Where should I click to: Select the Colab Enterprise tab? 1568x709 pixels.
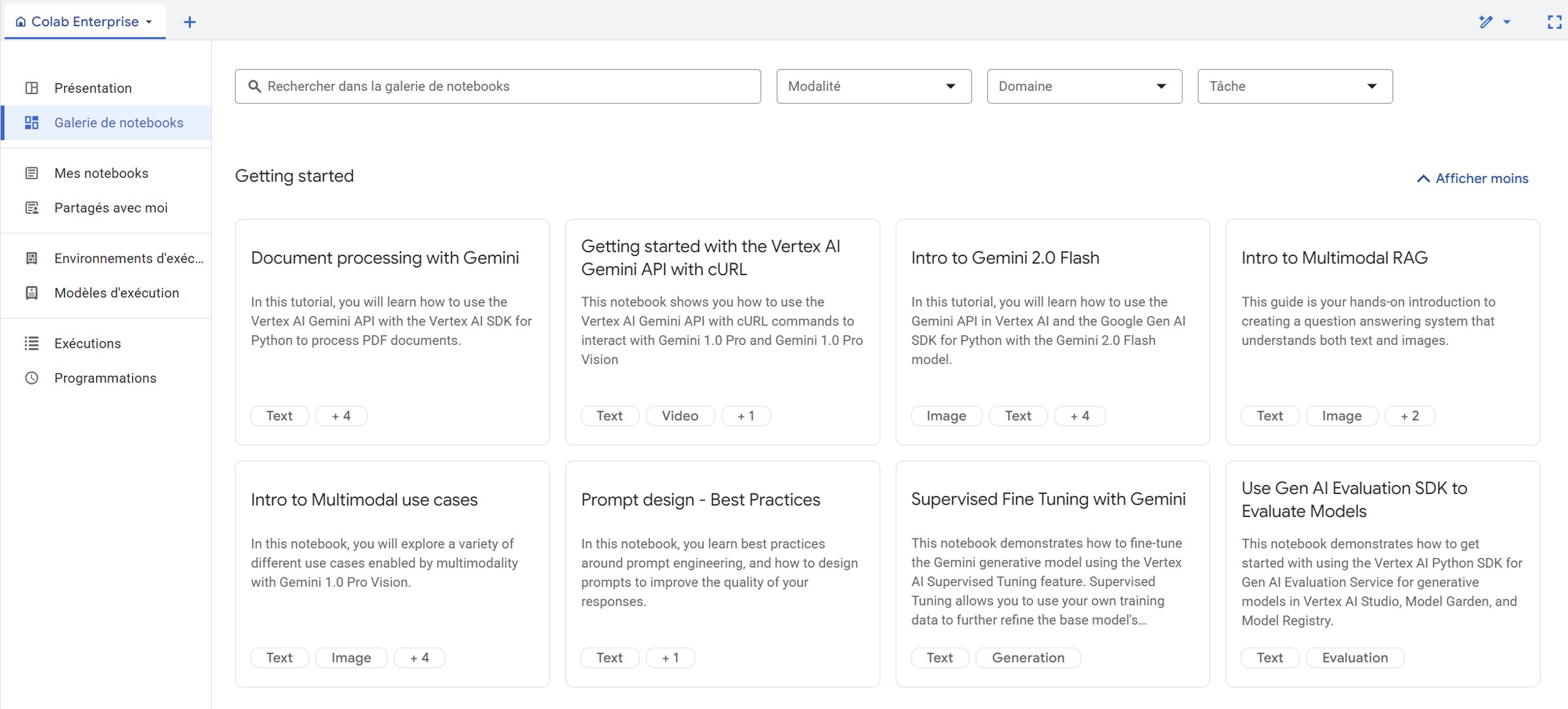tap(85, 21)
